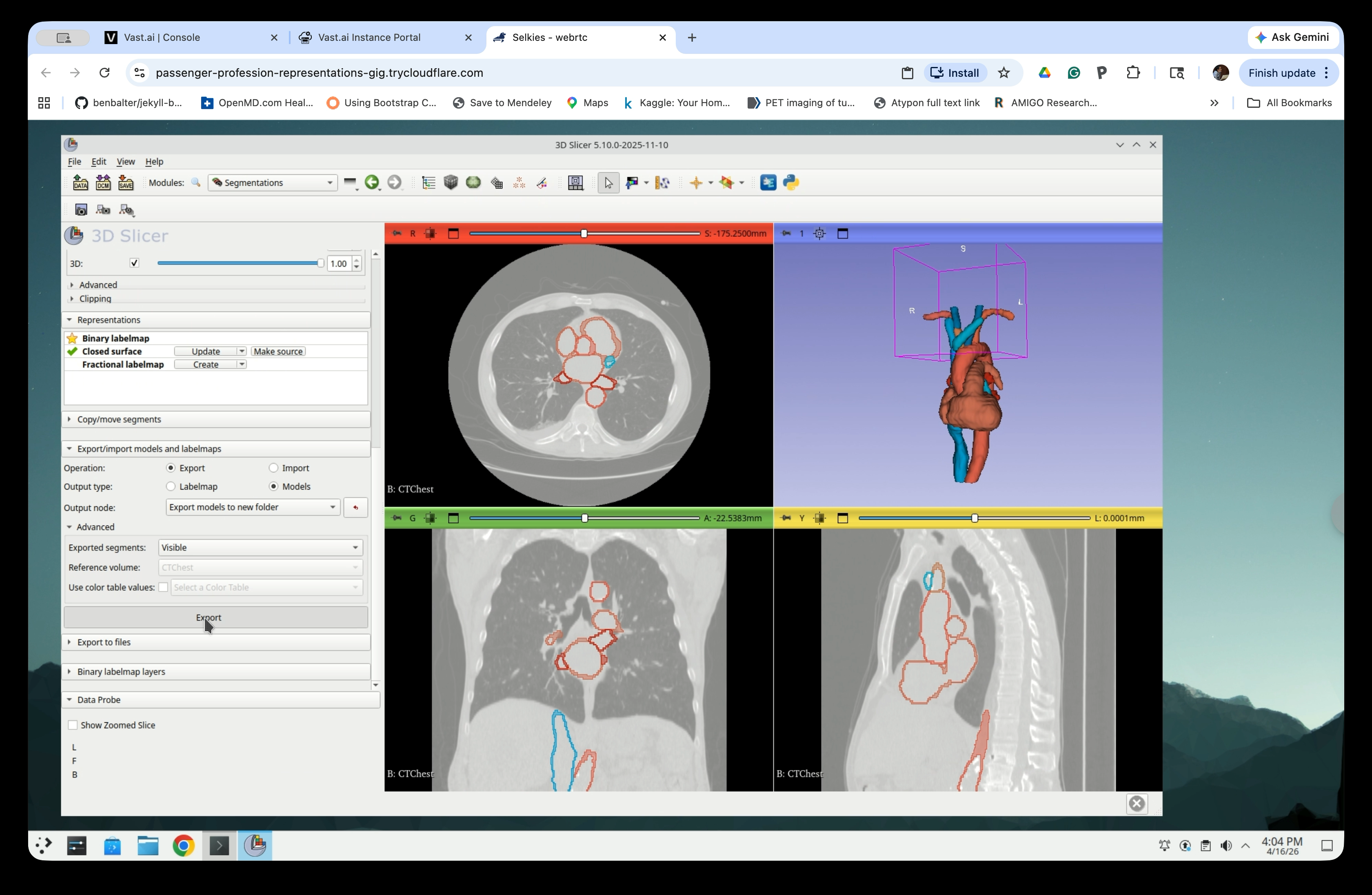Maximize the red slice view icon

[453, 234]
